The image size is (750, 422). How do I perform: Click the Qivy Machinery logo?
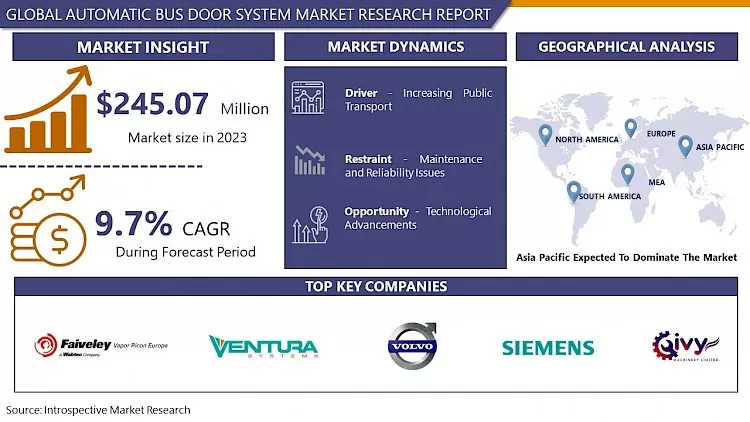click(686, 346)
